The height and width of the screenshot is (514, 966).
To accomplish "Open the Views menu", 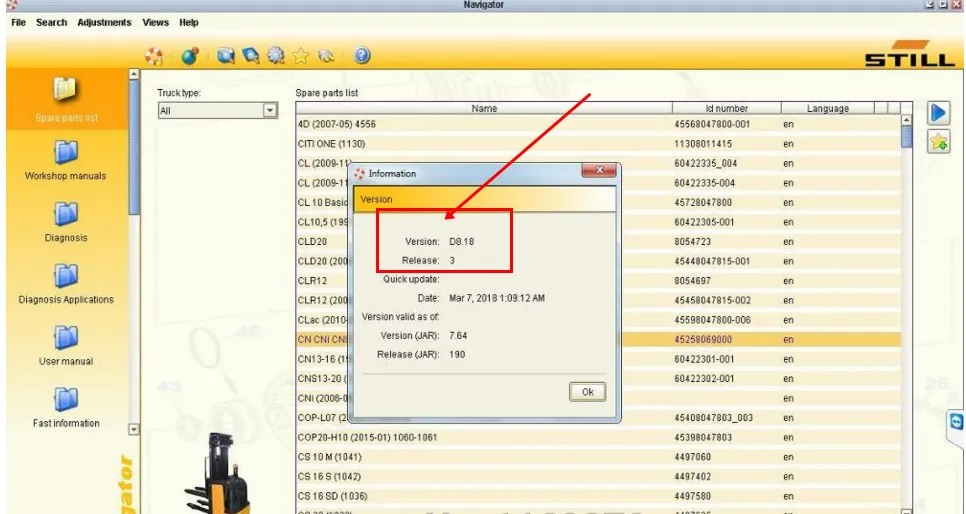I will click(x=155, y=22).
